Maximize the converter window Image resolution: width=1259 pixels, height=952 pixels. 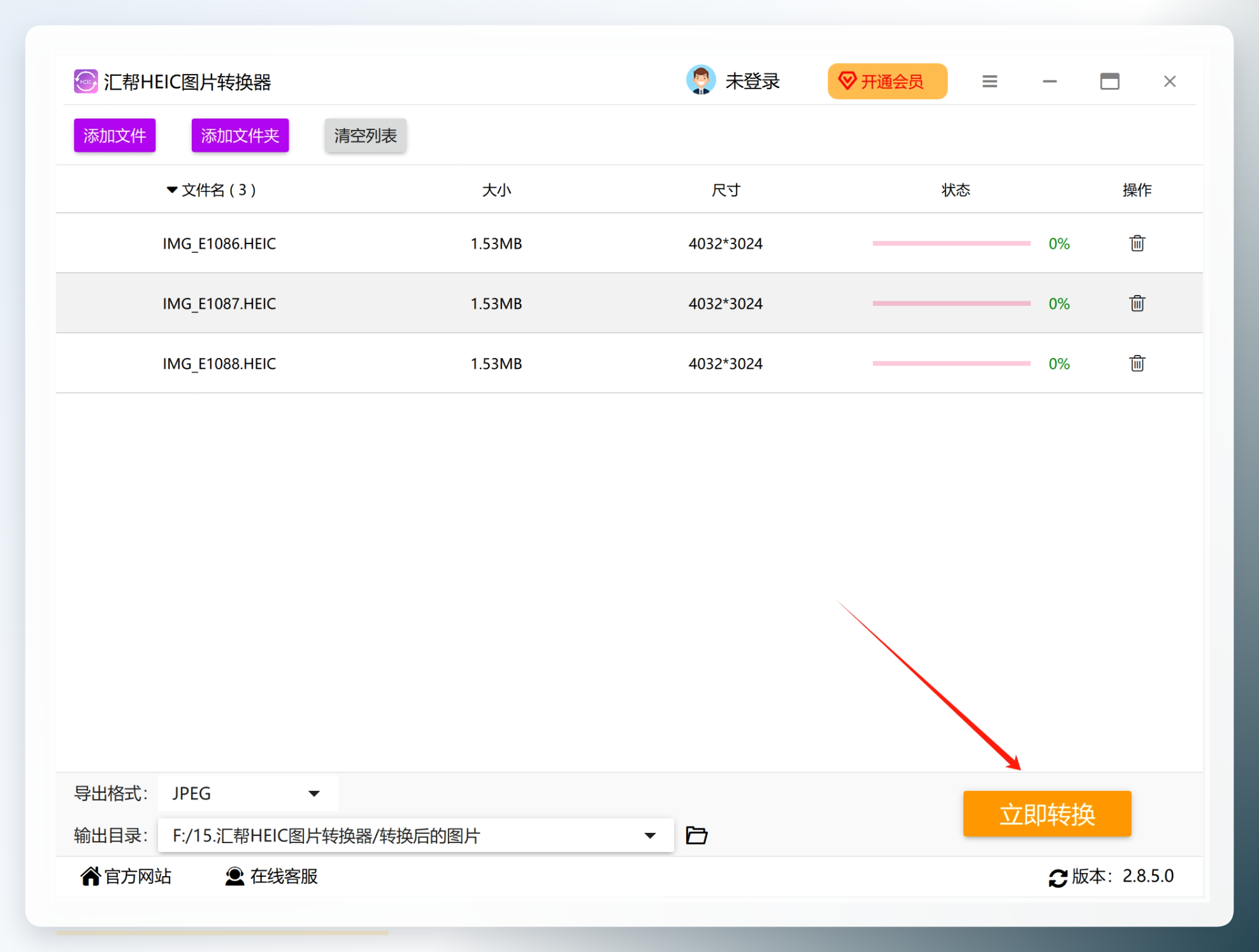pos(1110,82)
